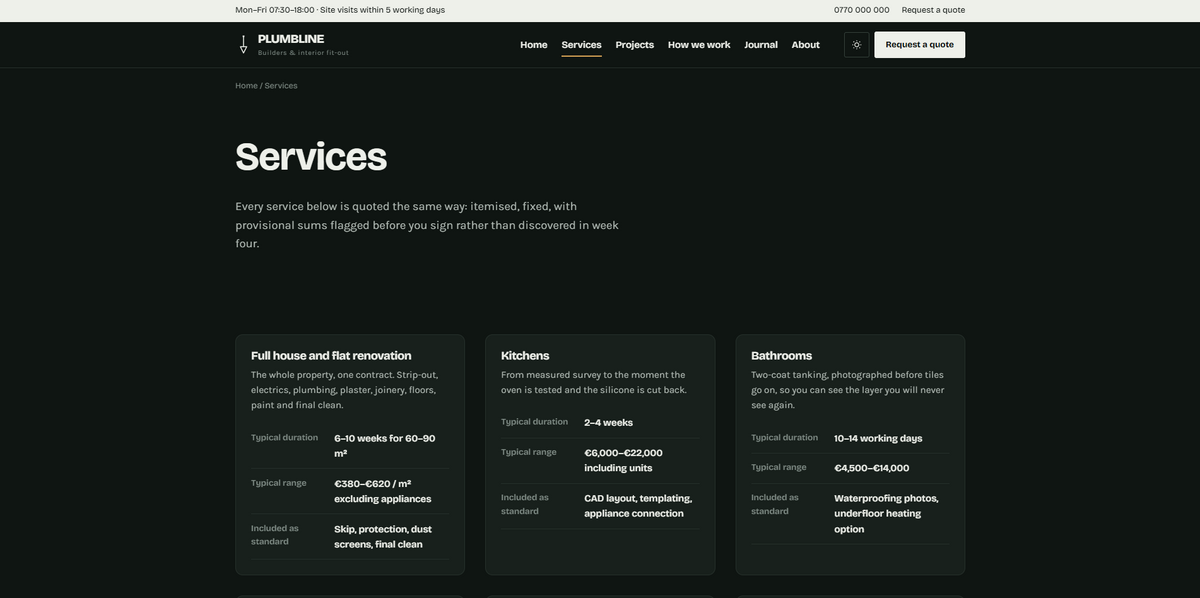Click the Home breadcrumb link
Image resolution: width=1200 pixels, height=598 pixels.
246,86
